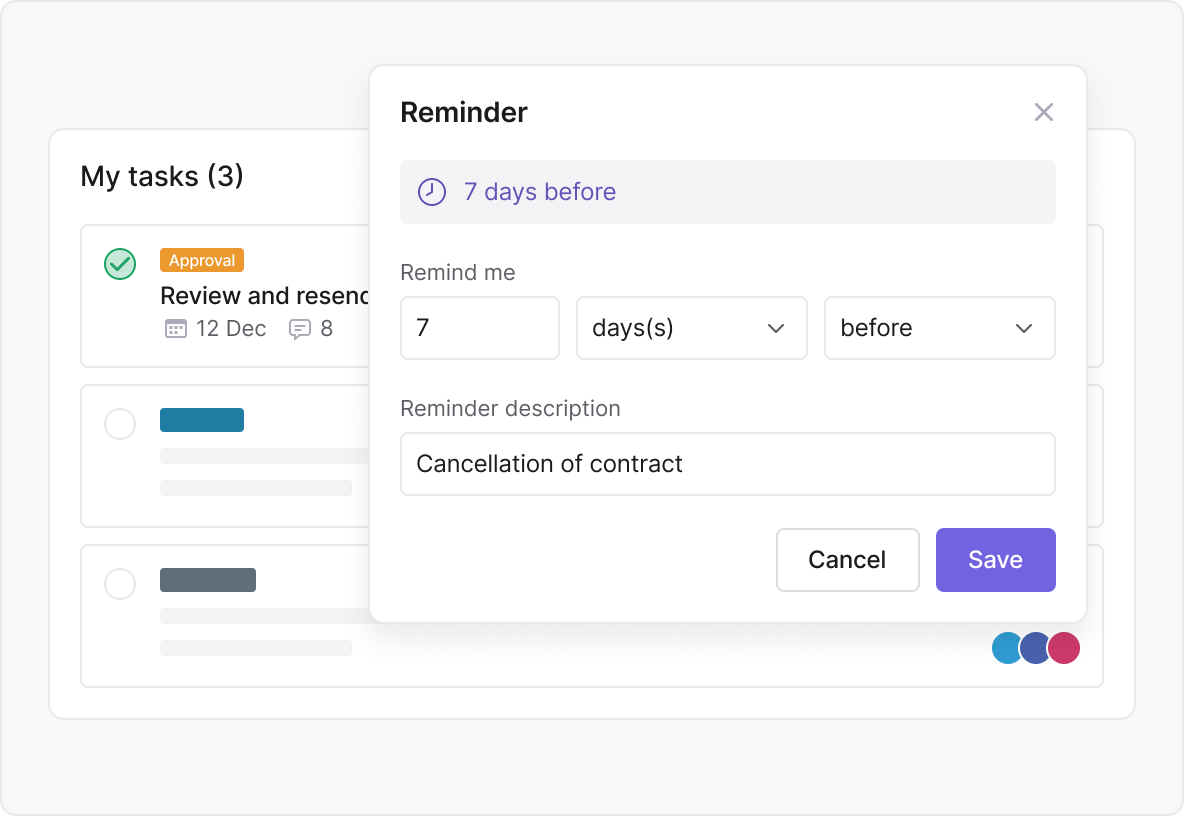Mark 'Review and resend' task as incomplete

tap(120, 263)
